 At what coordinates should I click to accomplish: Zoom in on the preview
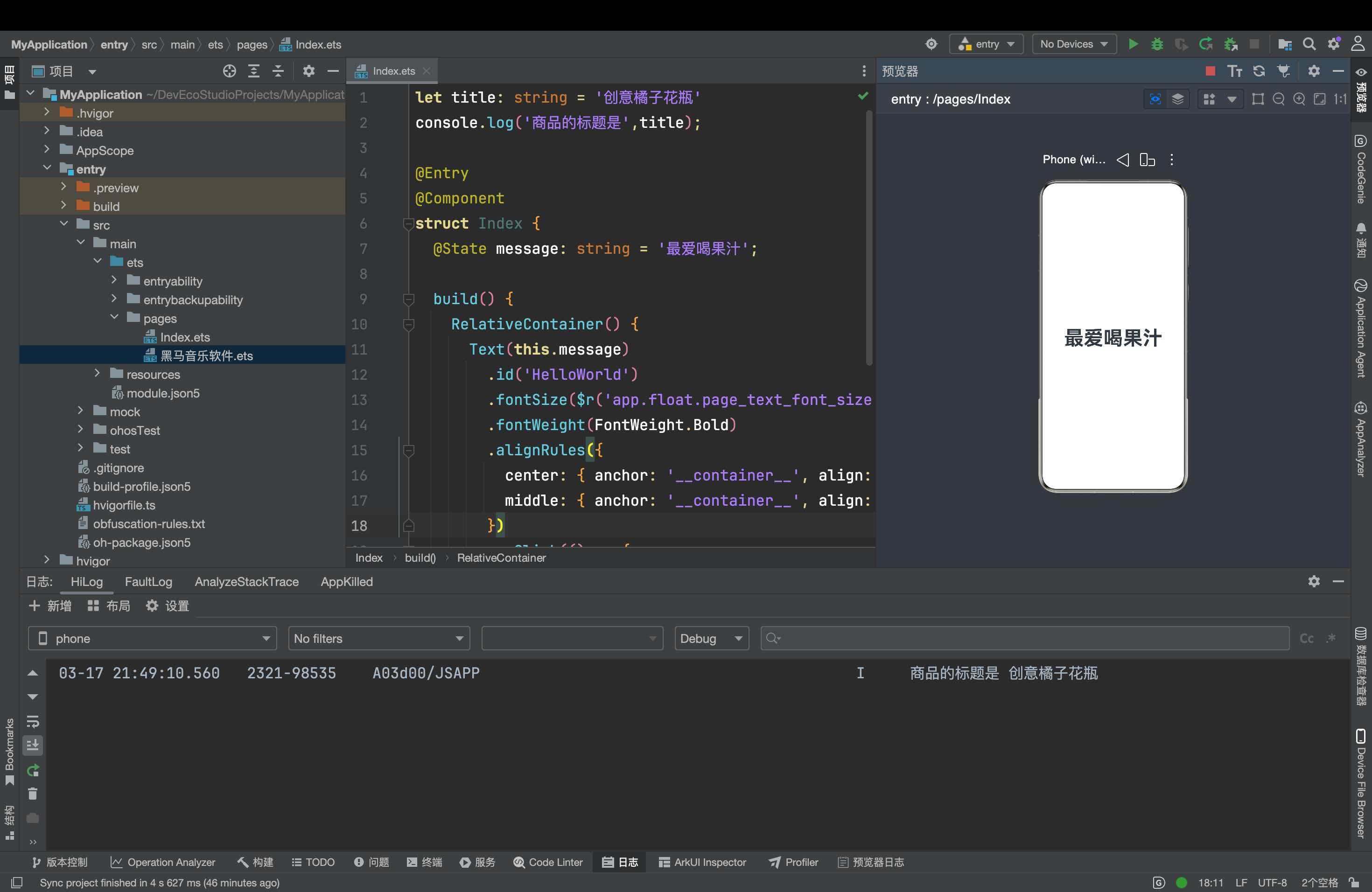point(1299,99)
